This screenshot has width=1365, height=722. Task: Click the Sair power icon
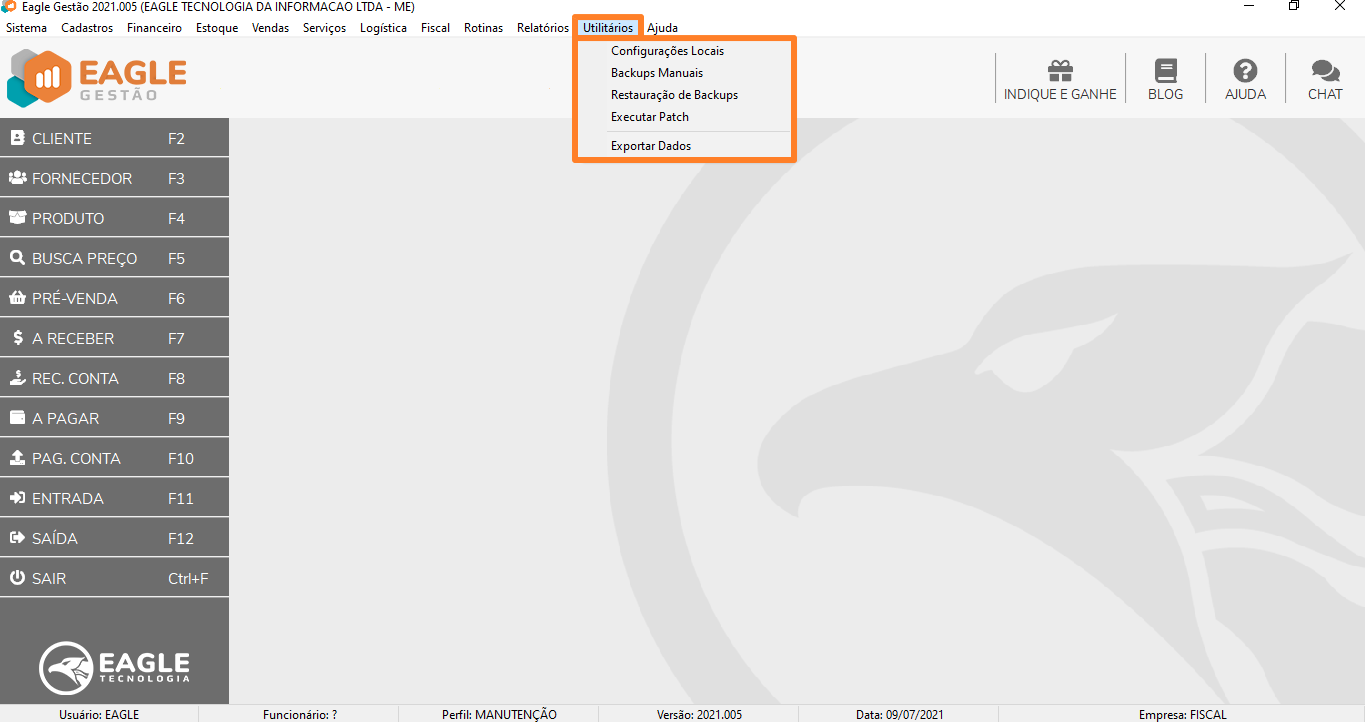[17, 578]
